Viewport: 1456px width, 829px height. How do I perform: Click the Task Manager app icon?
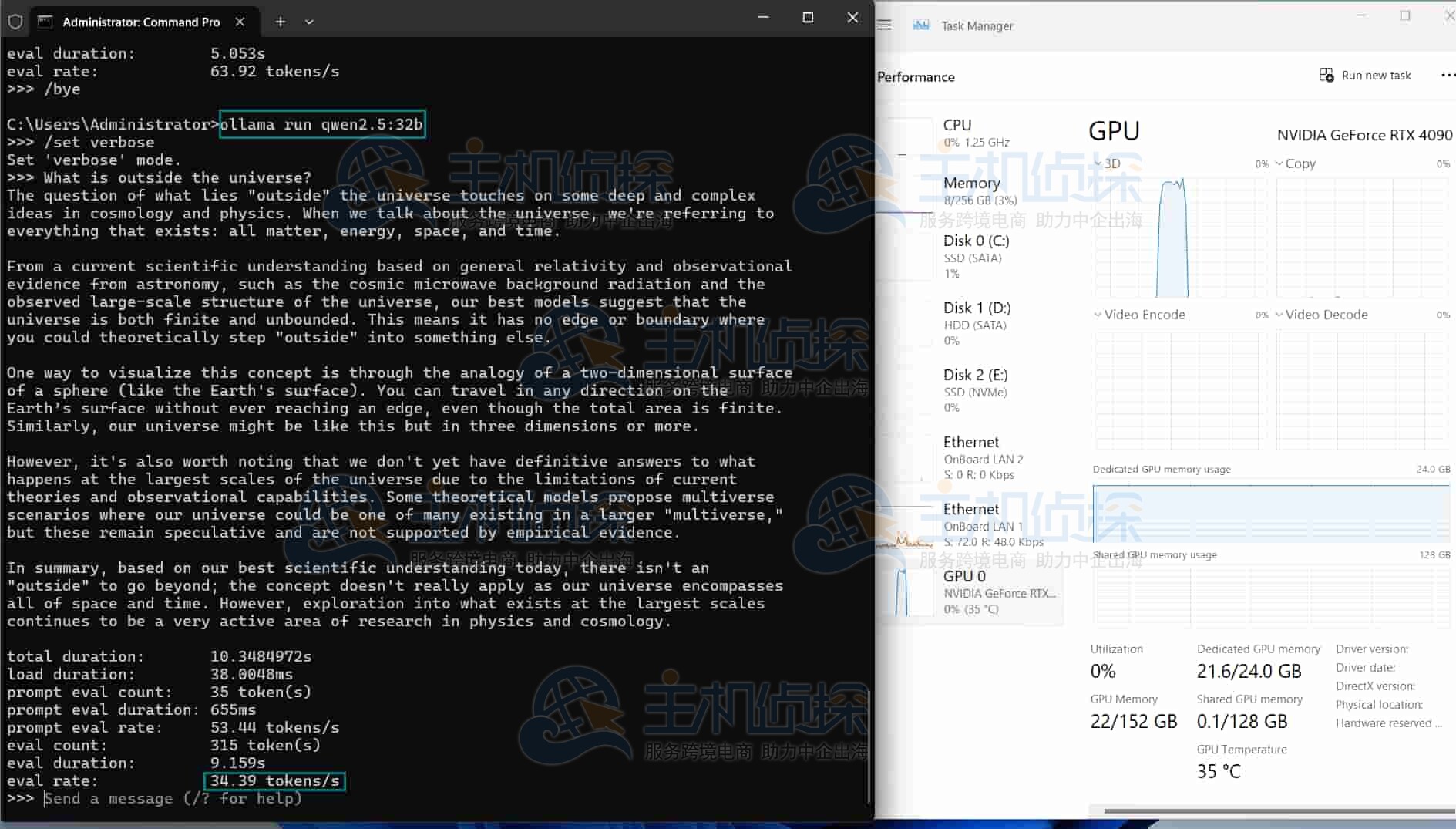920,25
